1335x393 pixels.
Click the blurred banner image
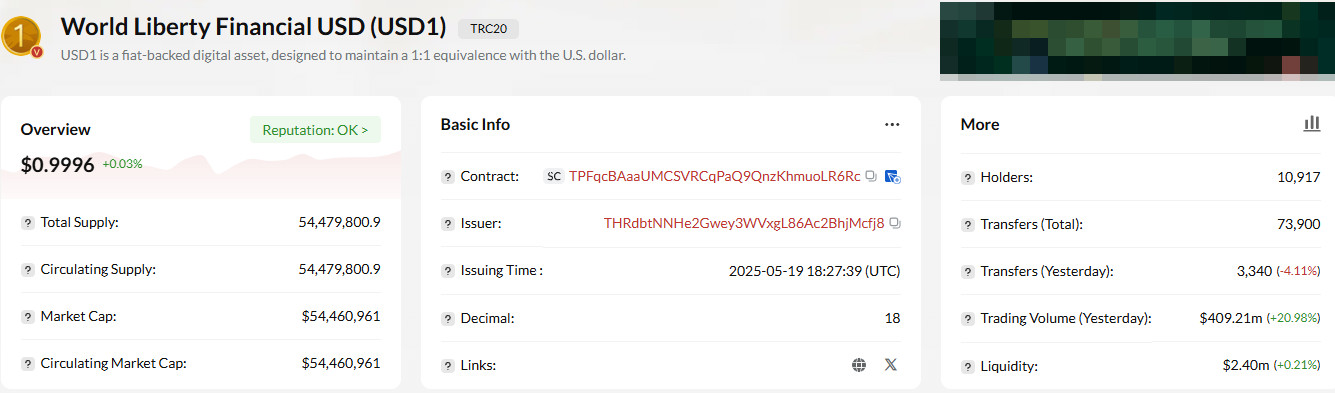(1137, 40)
